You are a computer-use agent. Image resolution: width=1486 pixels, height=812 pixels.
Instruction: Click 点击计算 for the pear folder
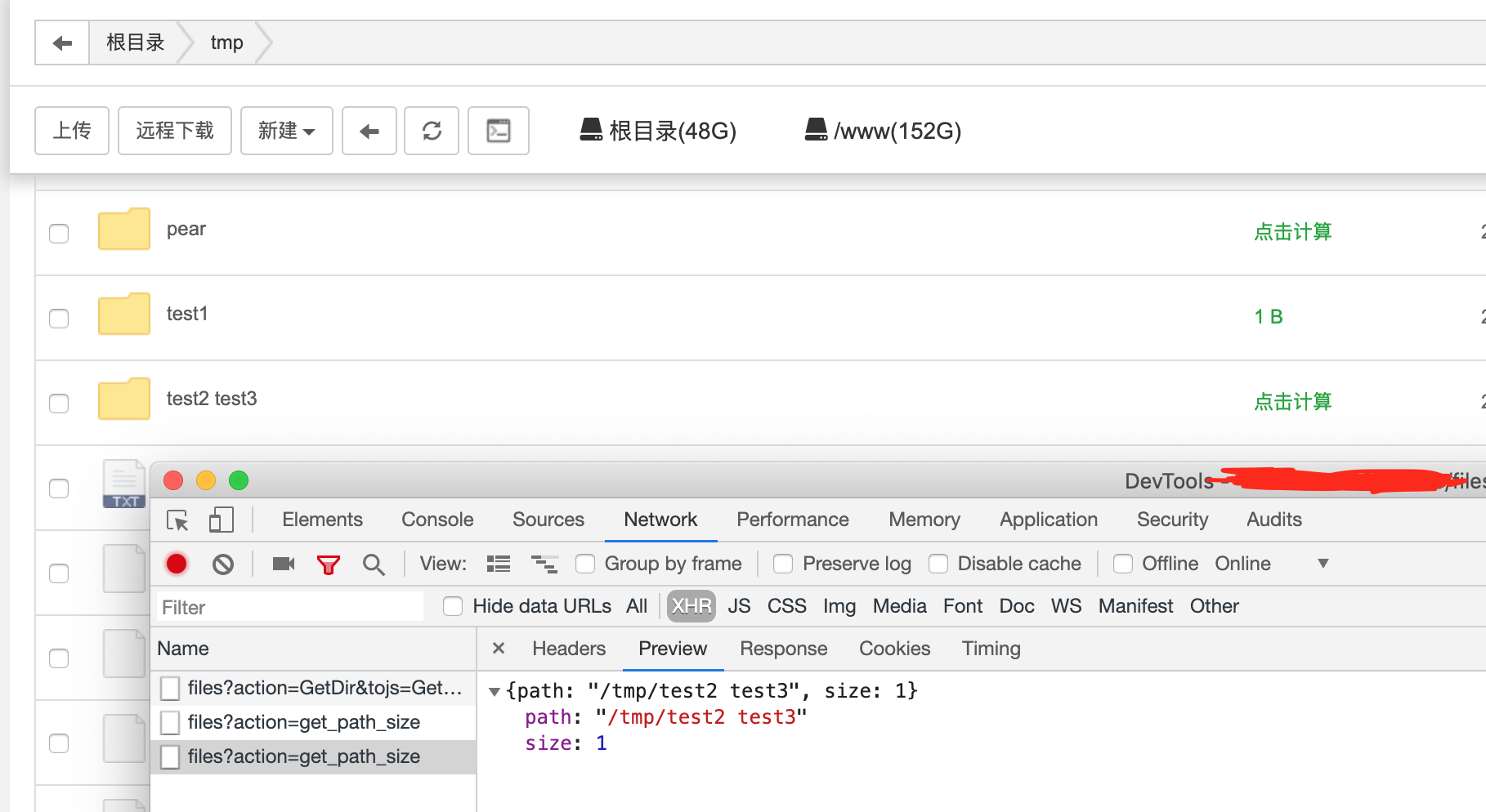click(x=1293, y=232)
